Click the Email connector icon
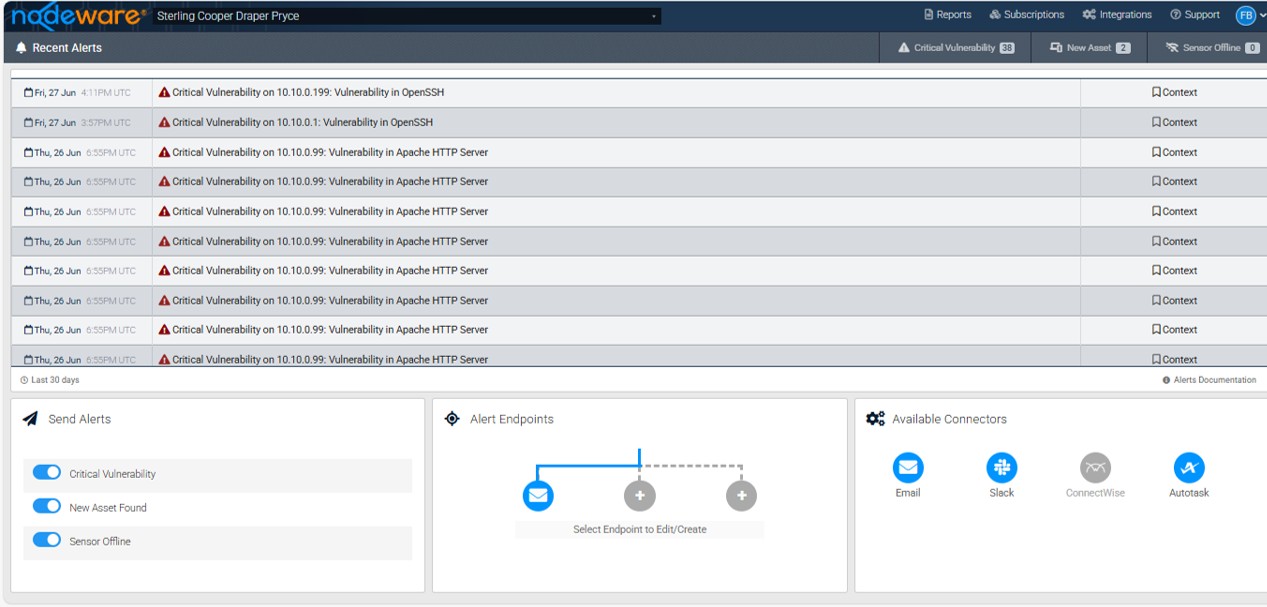 (907, 468)
